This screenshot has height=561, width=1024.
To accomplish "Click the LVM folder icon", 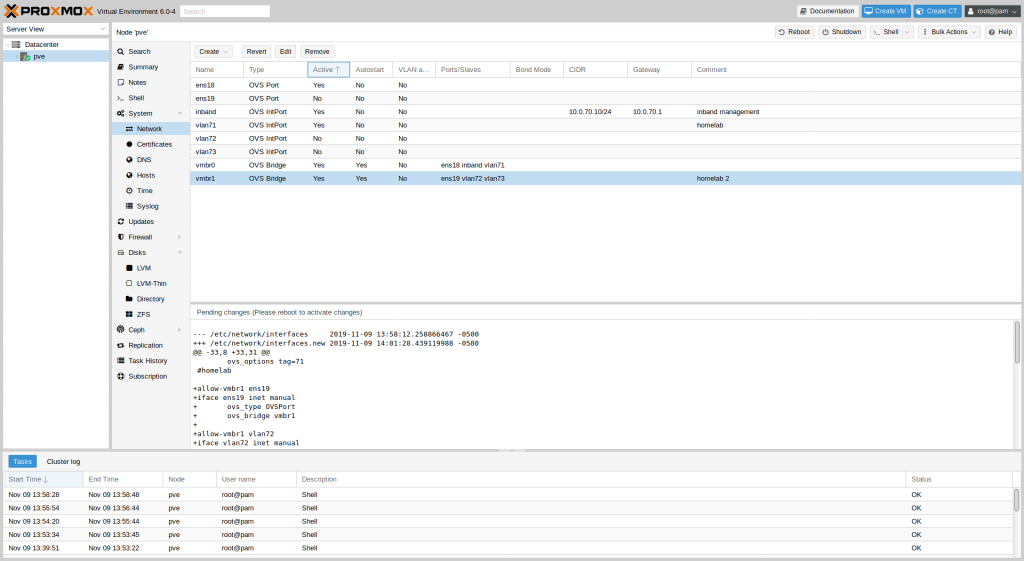I will [x=129, y=268].
